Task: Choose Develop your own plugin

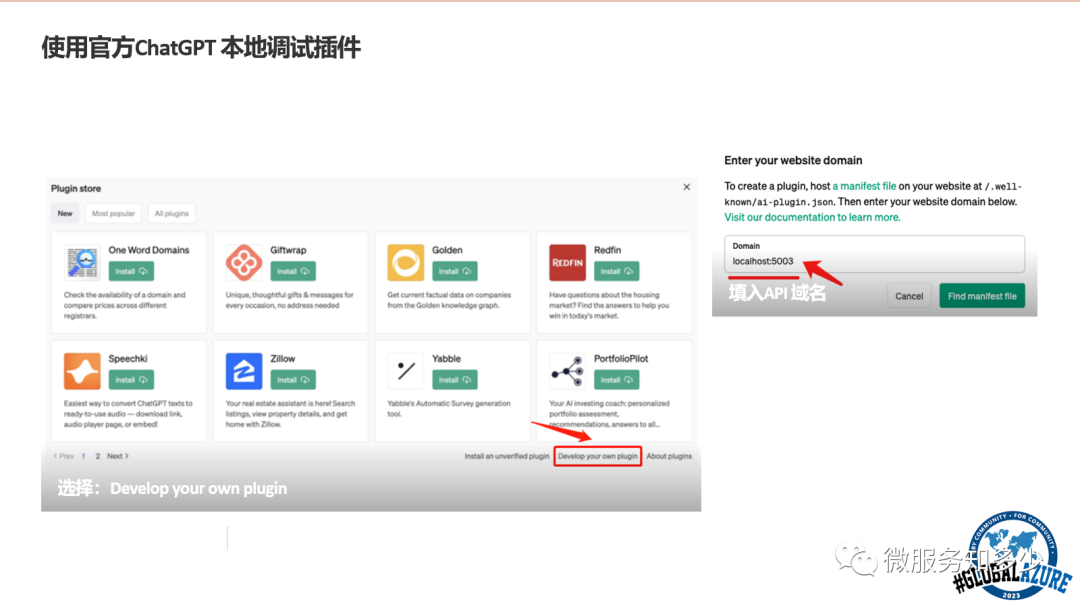Action: [598, 456]
